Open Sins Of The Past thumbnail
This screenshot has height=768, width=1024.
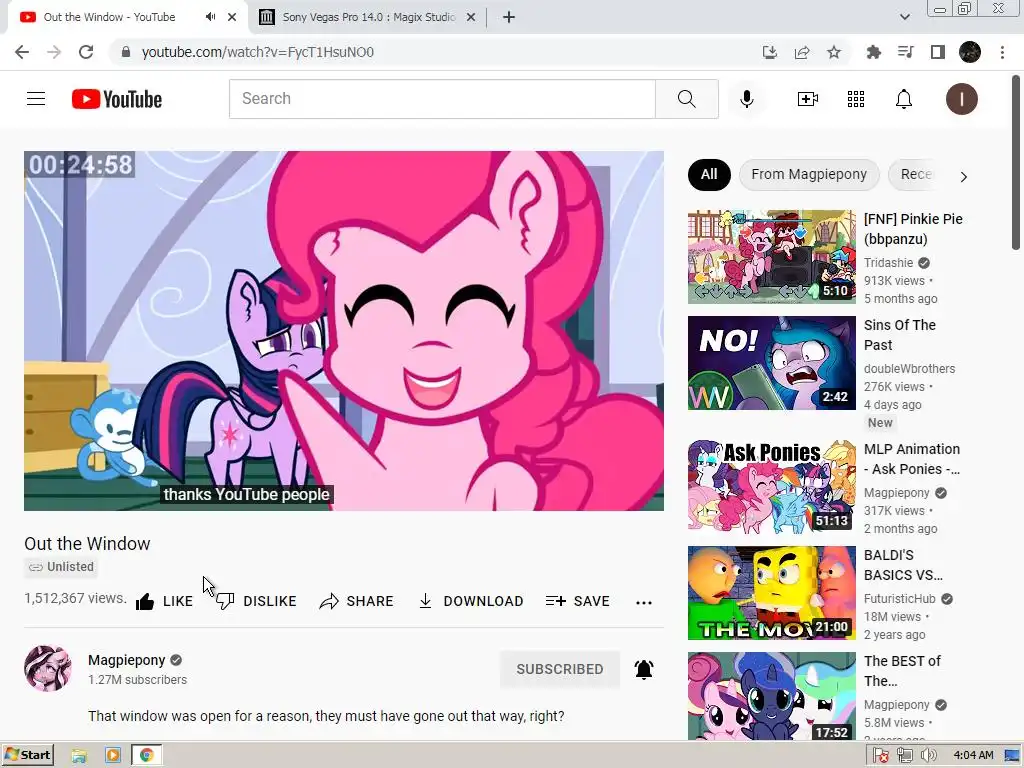[x=772, y=363]
